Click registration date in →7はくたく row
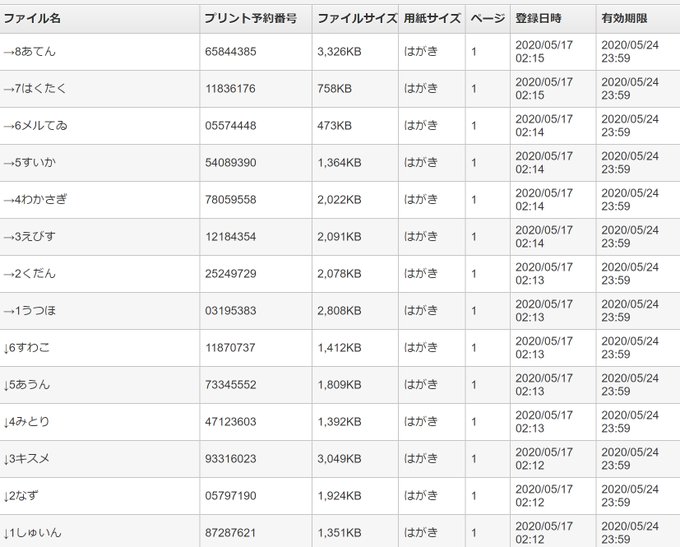The height and width of the screenshot is (547, 680). point(544,88)
